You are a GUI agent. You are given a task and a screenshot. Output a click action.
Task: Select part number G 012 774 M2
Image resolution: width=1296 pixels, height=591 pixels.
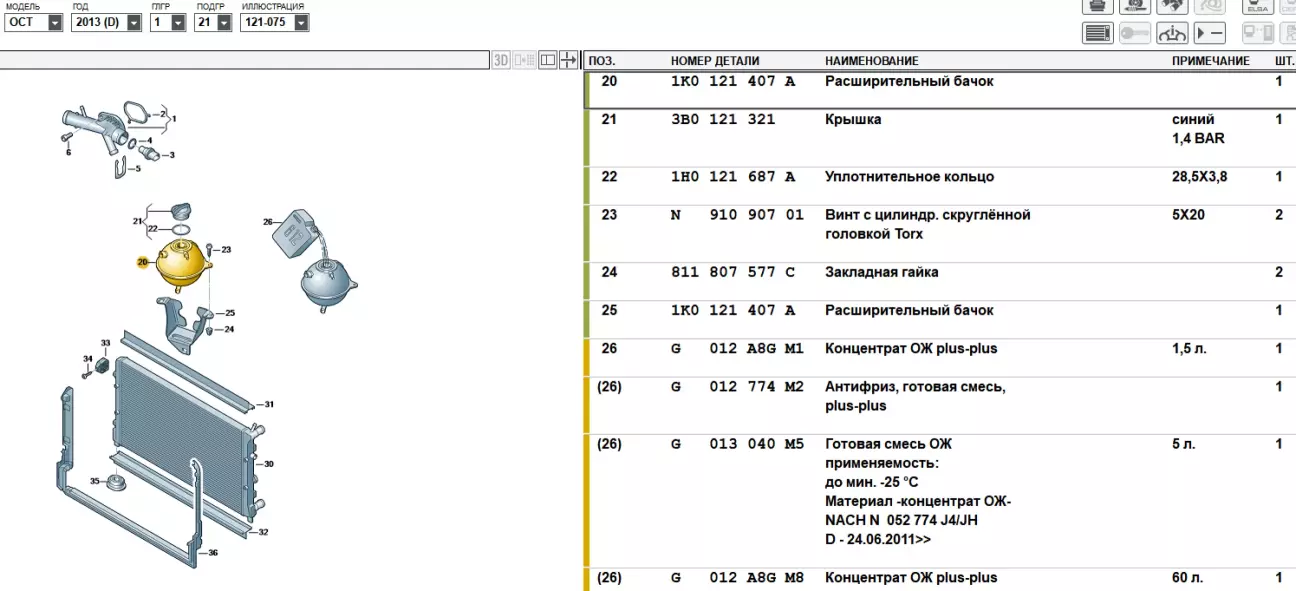pyautogui.click(x=737, y=386)
